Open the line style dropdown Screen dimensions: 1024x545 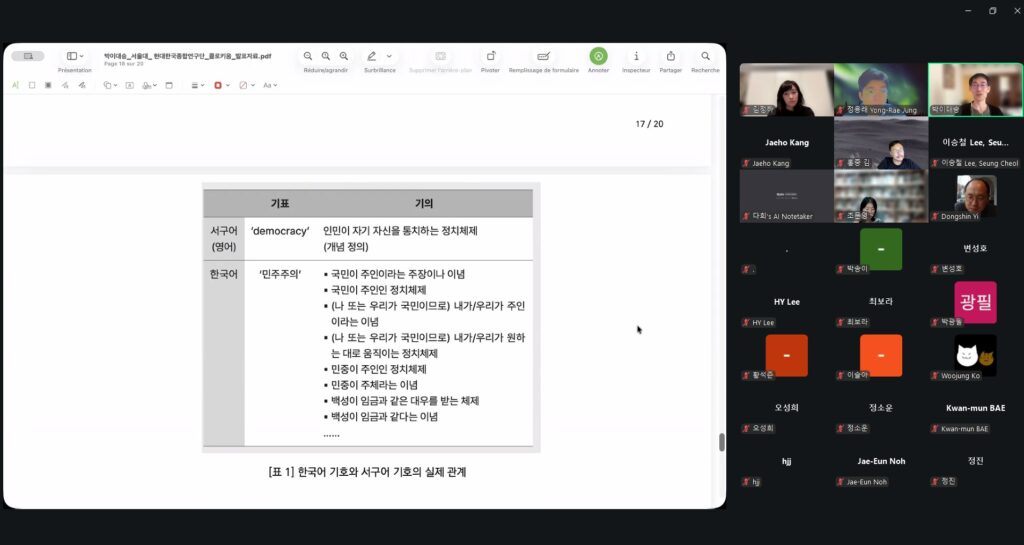[x=197, y=86]
